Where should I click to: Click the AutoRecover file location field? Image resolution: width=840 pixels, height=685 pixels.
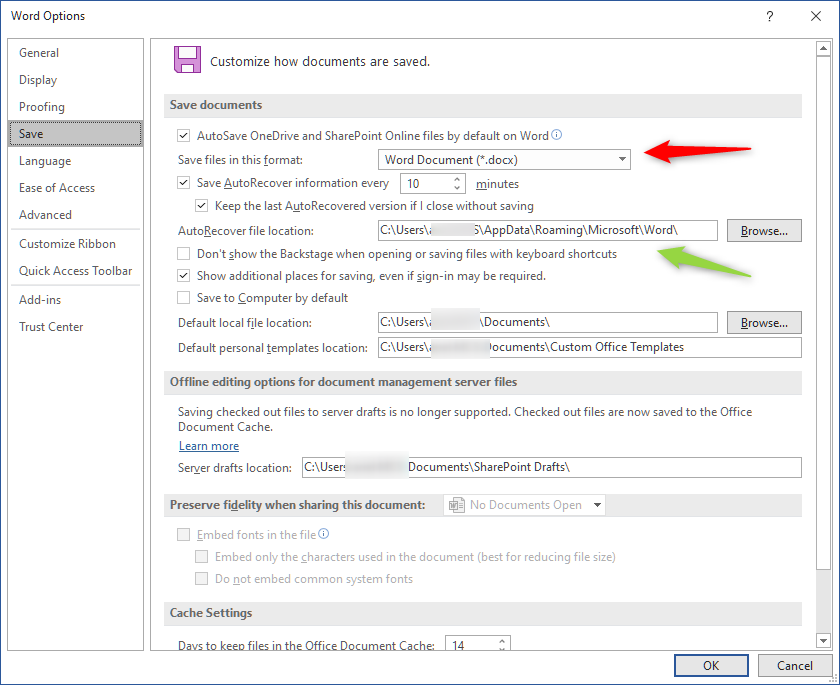tap(548, 230)
